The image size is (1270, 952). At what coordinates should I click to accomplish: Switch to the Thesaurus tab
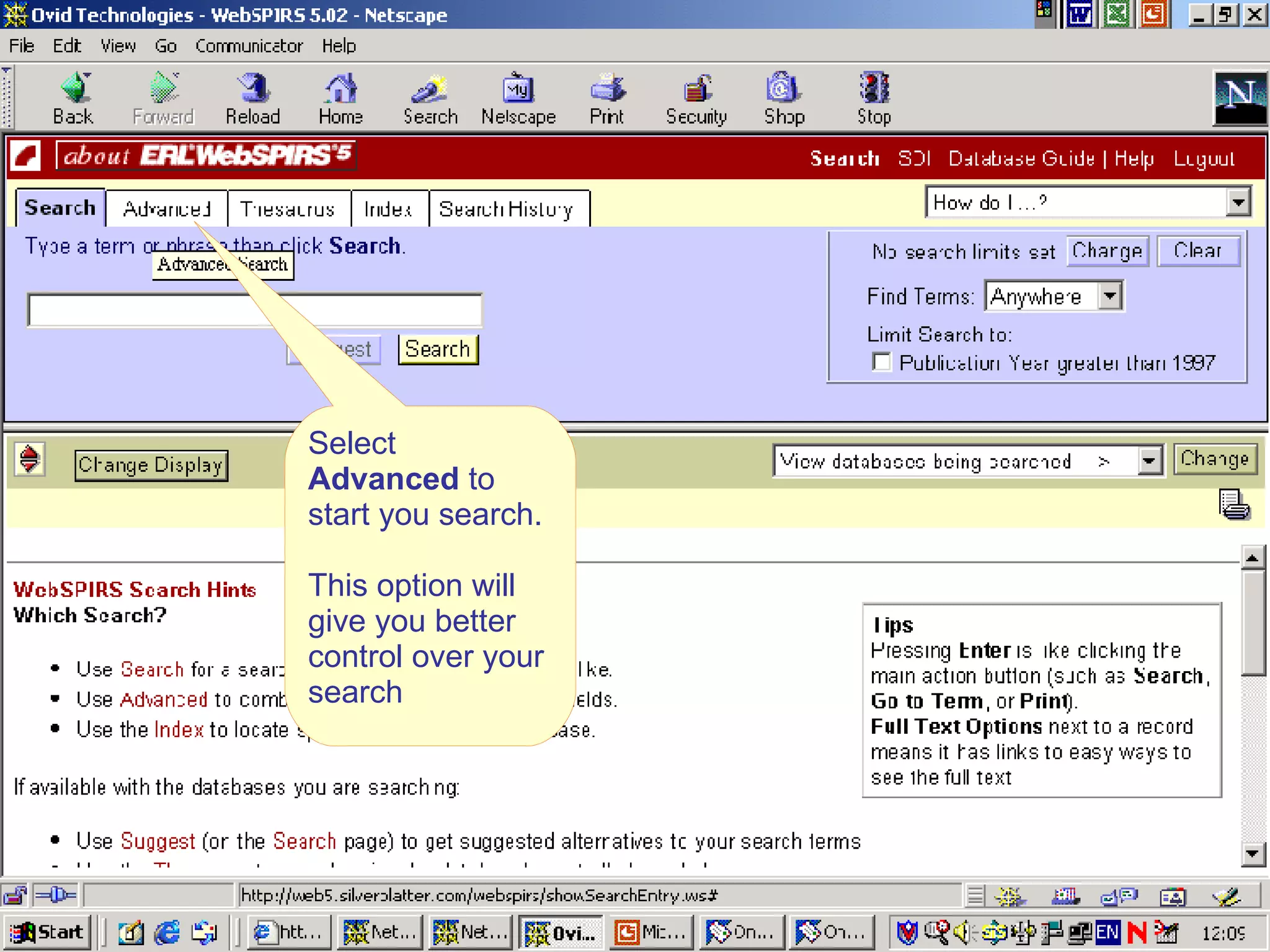(288, 209)
